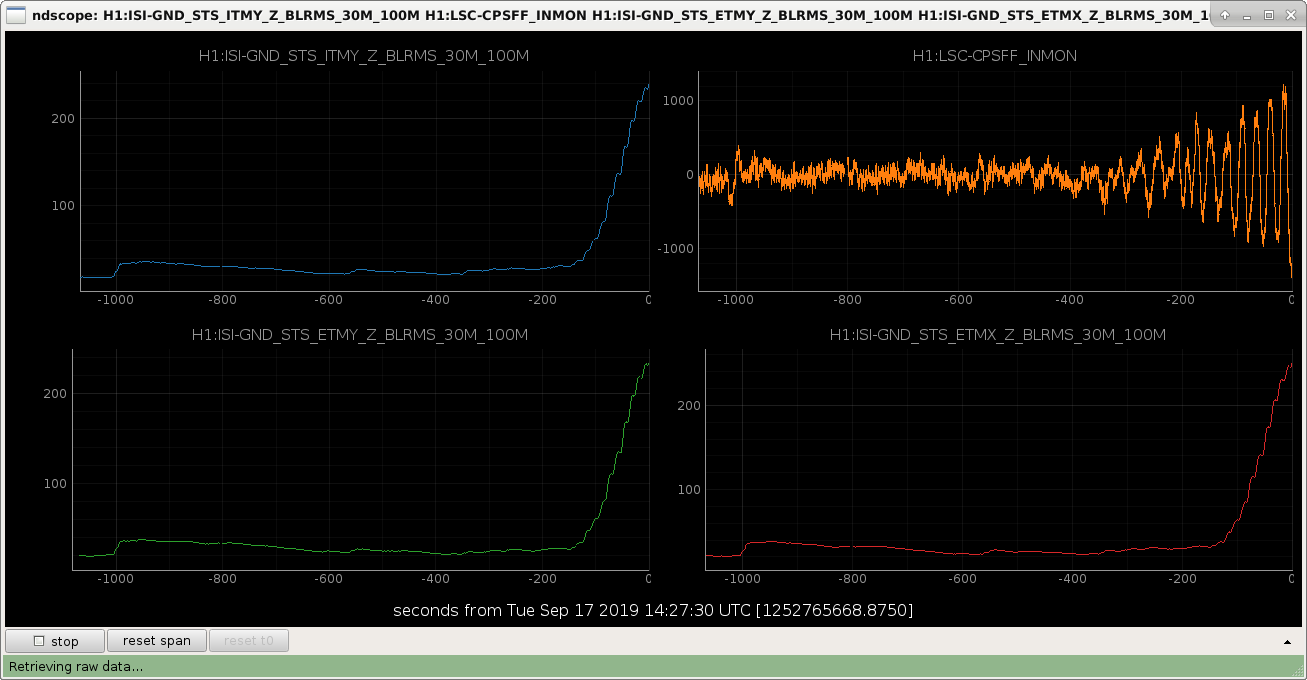Click the reset span button

pyautogui.click(x=157, y=640)
